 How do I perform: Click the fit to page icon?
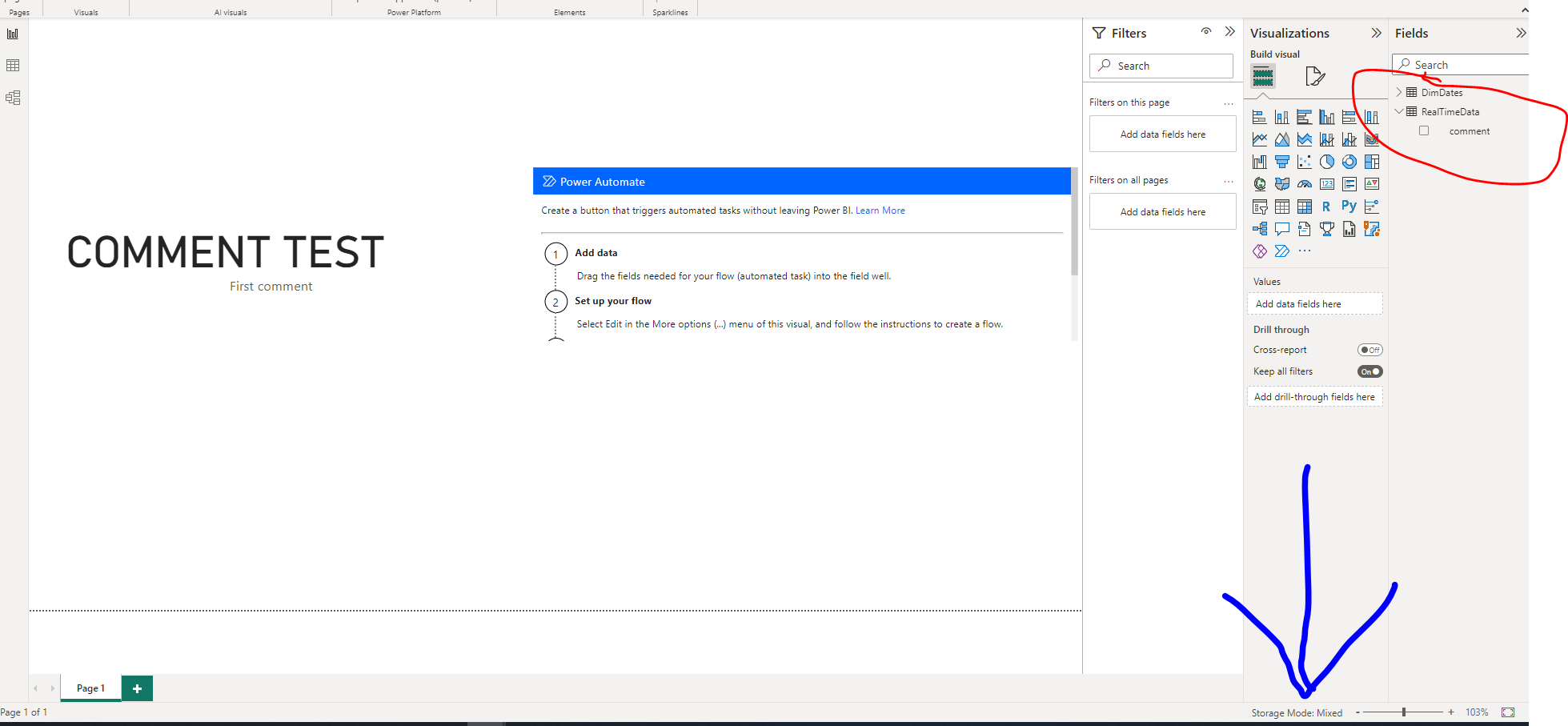point(1508,712)
